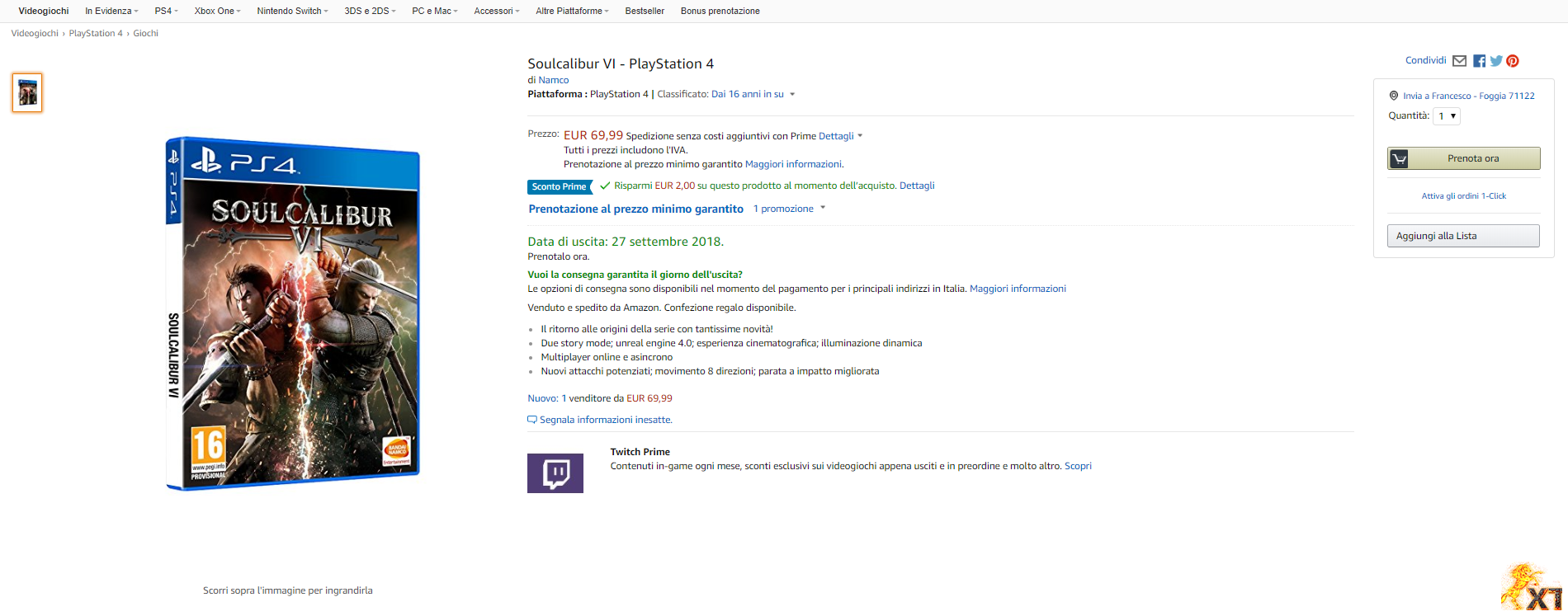Share product via email icon
The image size is (1568, 616).
[x=1459, y=61]
